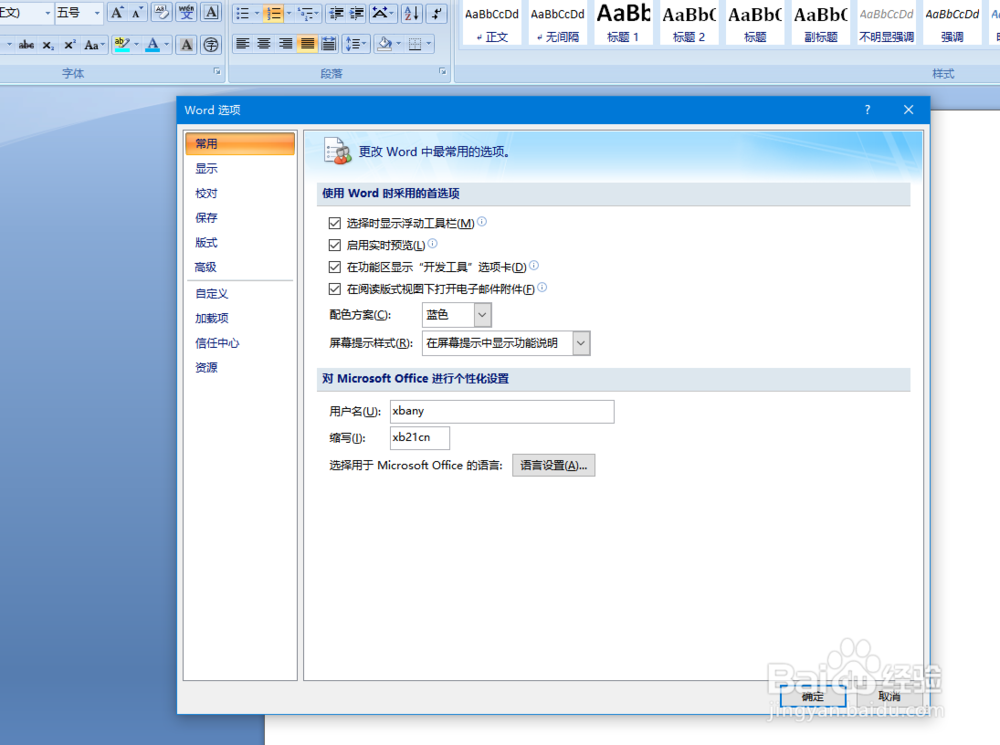Click the Shrink Font icon
This screenshot has height=745, width=1000.
(136, 13)
